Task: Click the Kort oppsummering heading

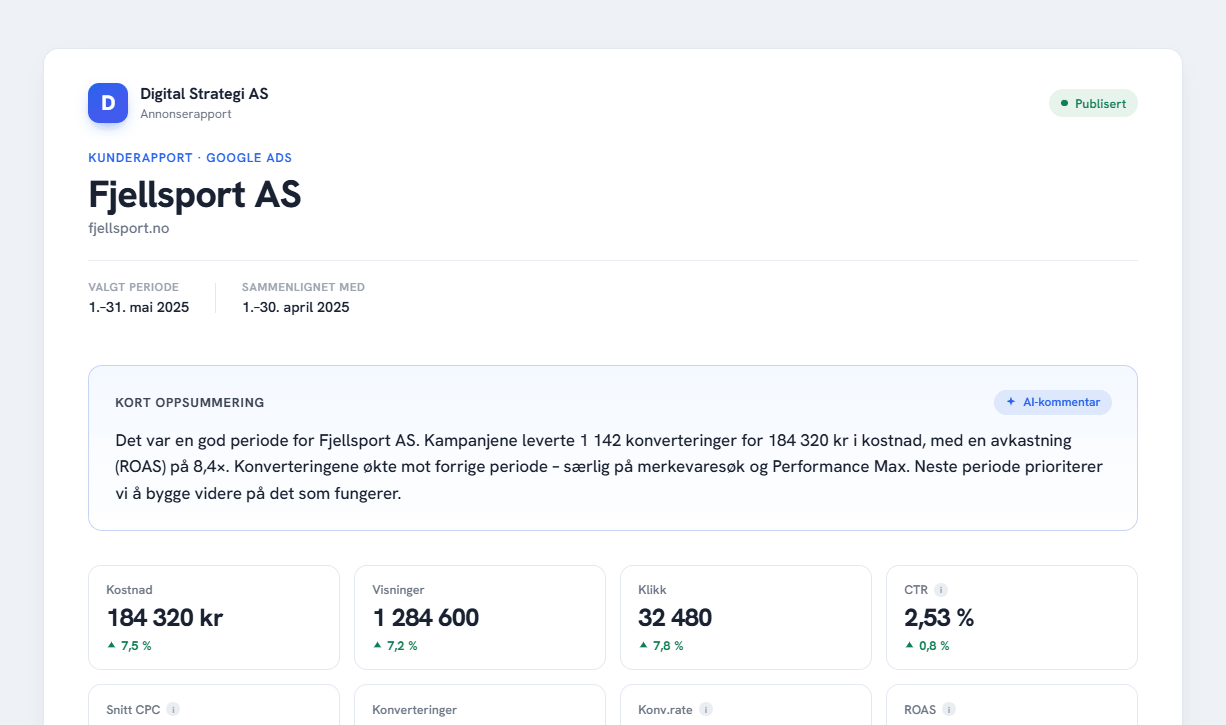Action: (x=190, y=403)
